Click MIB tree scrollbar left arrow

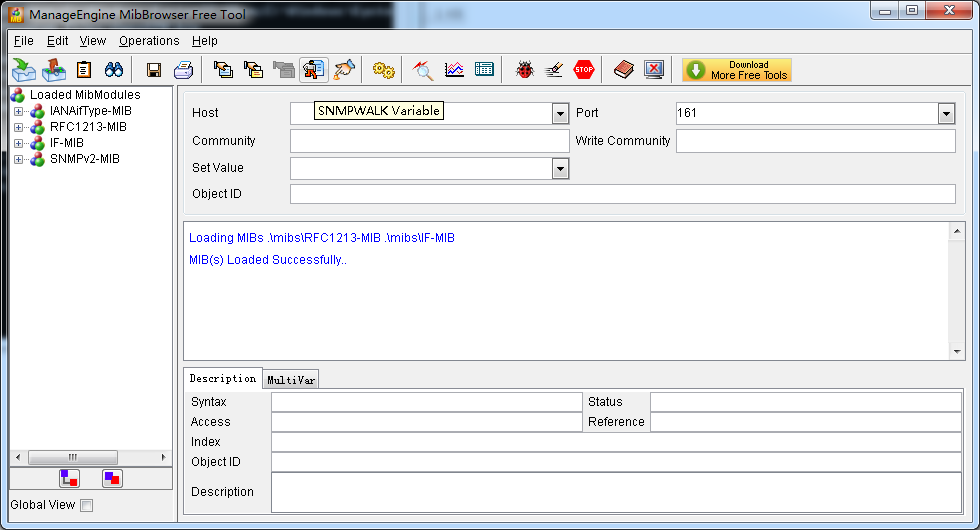click(18, 458)
